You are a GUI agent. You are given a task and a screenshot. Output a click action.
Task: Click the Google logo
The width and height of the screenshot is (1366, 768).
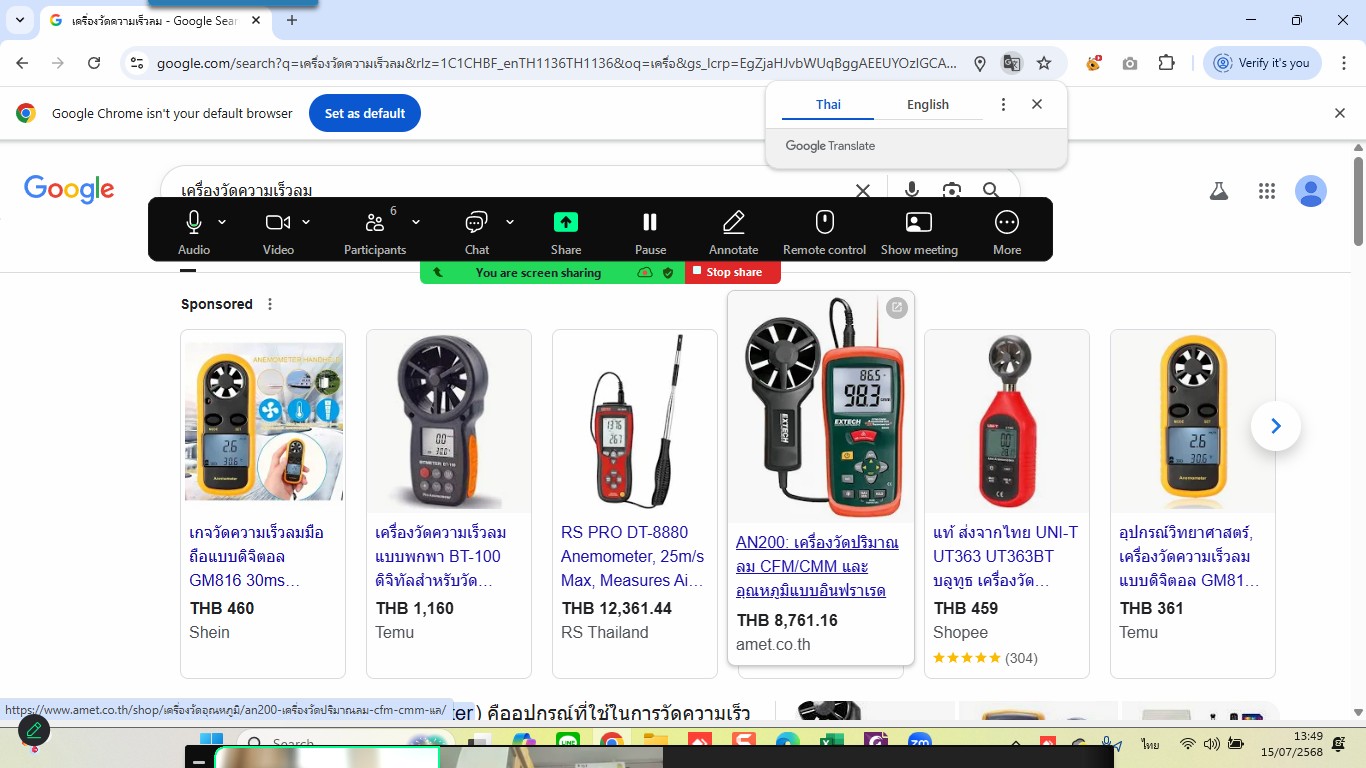pyautogui.click(x=69, y=189)
